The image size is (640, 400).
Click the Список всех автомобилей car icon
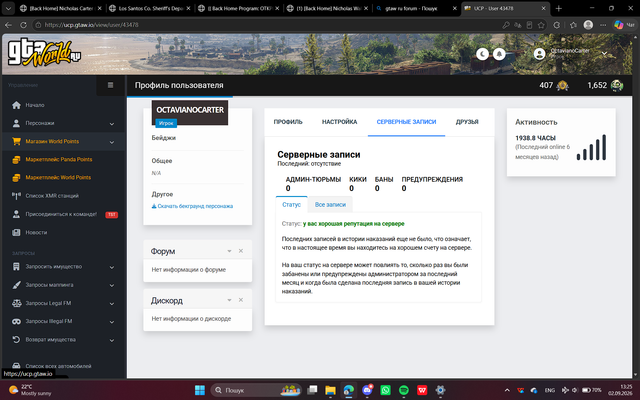(16, 366)
